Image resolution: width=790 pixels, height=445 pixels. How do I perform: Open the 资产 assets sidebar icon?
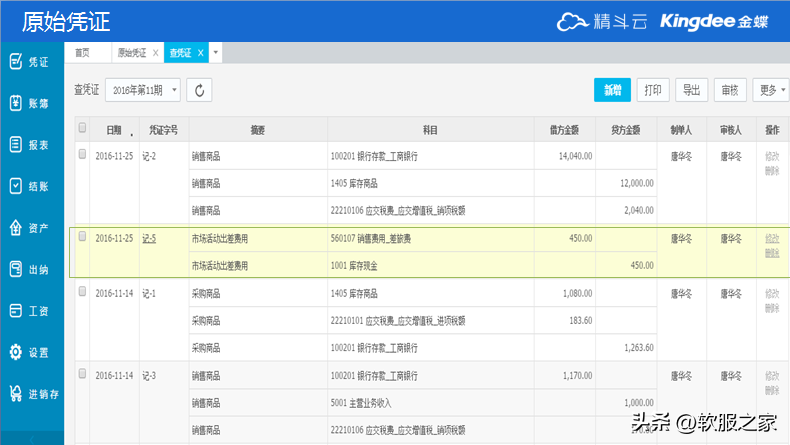(x=16, y=228)
